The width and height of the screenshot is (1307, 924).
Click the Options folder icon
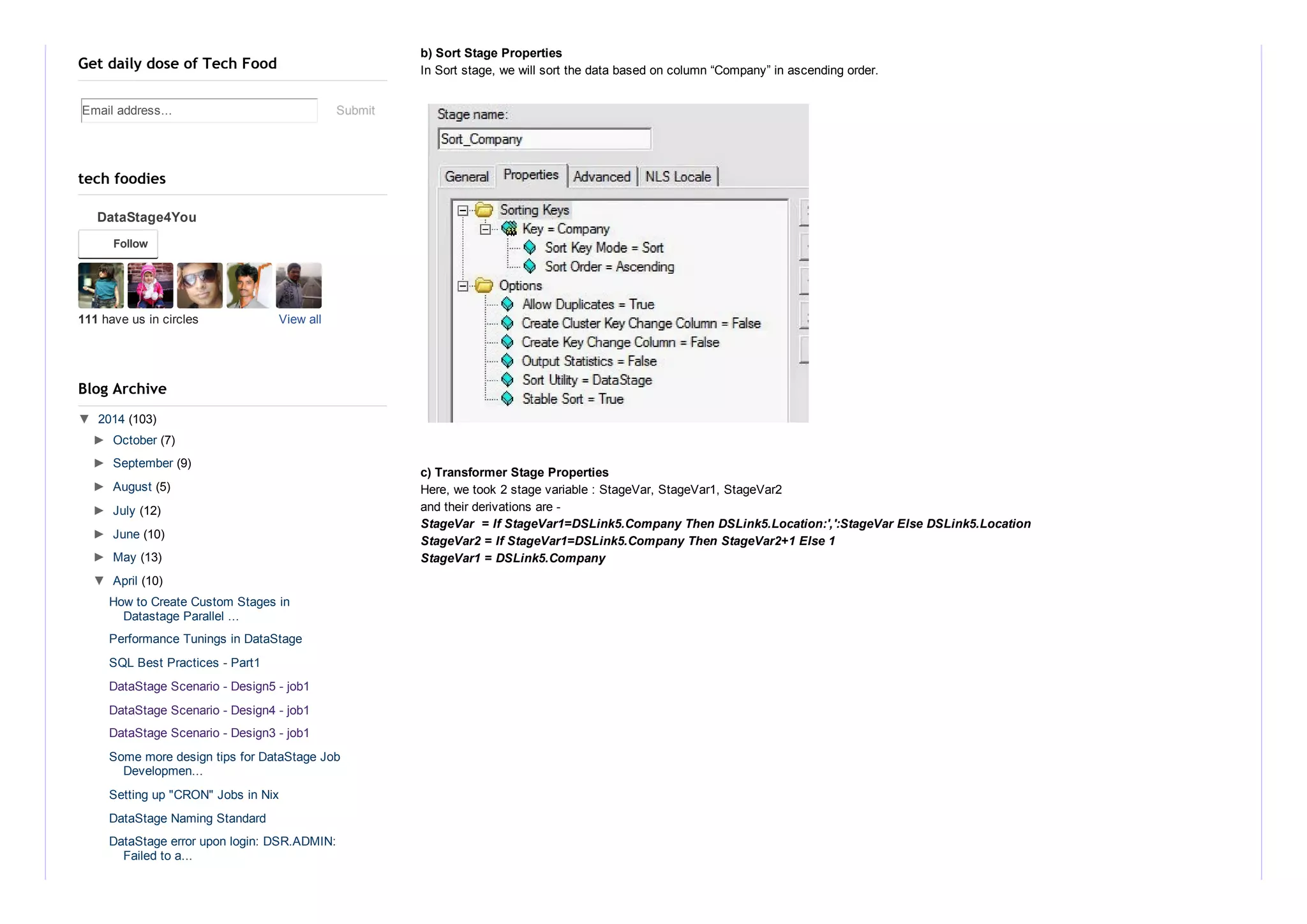pos(484,286)
